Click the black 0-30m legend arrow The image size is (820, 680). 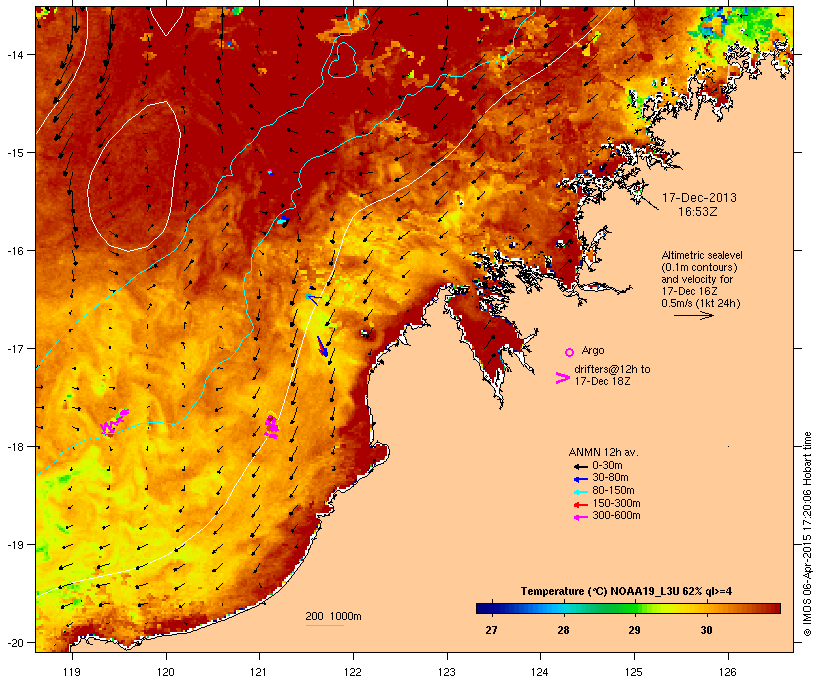pos(580,466)
